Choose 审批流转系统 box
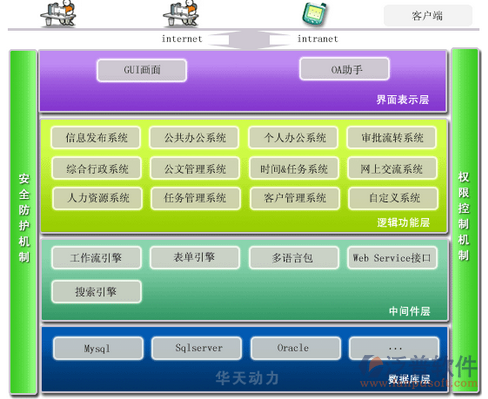 (392, 137)
